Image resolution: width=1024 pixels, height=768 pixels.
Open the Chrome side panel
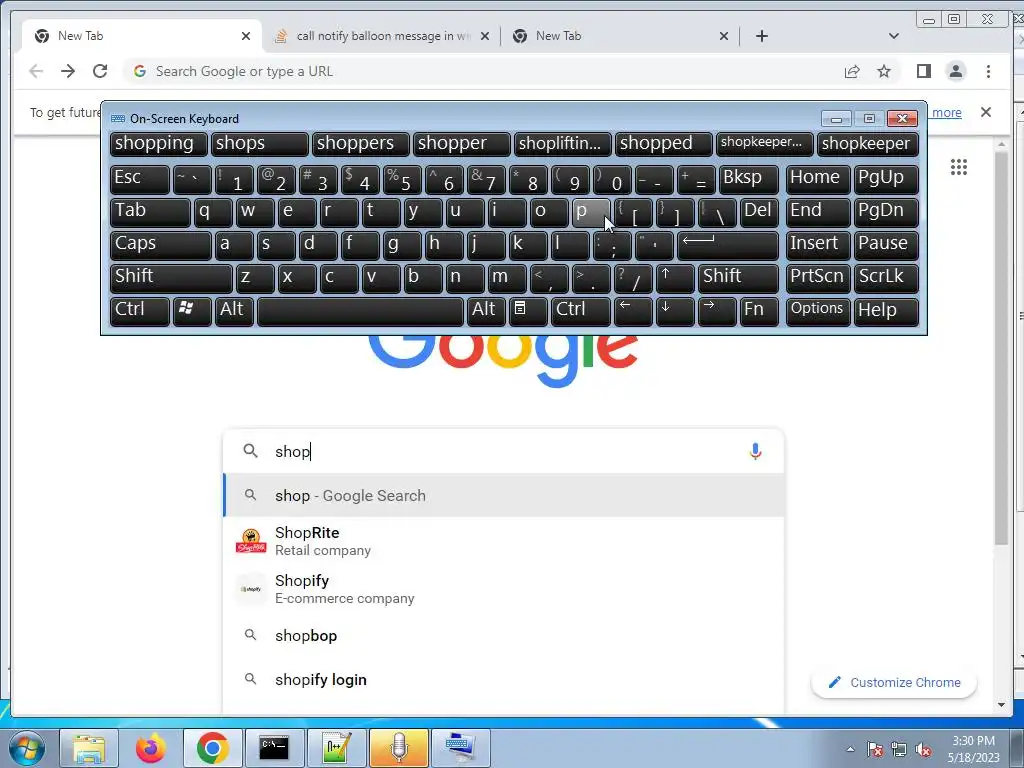923,71
